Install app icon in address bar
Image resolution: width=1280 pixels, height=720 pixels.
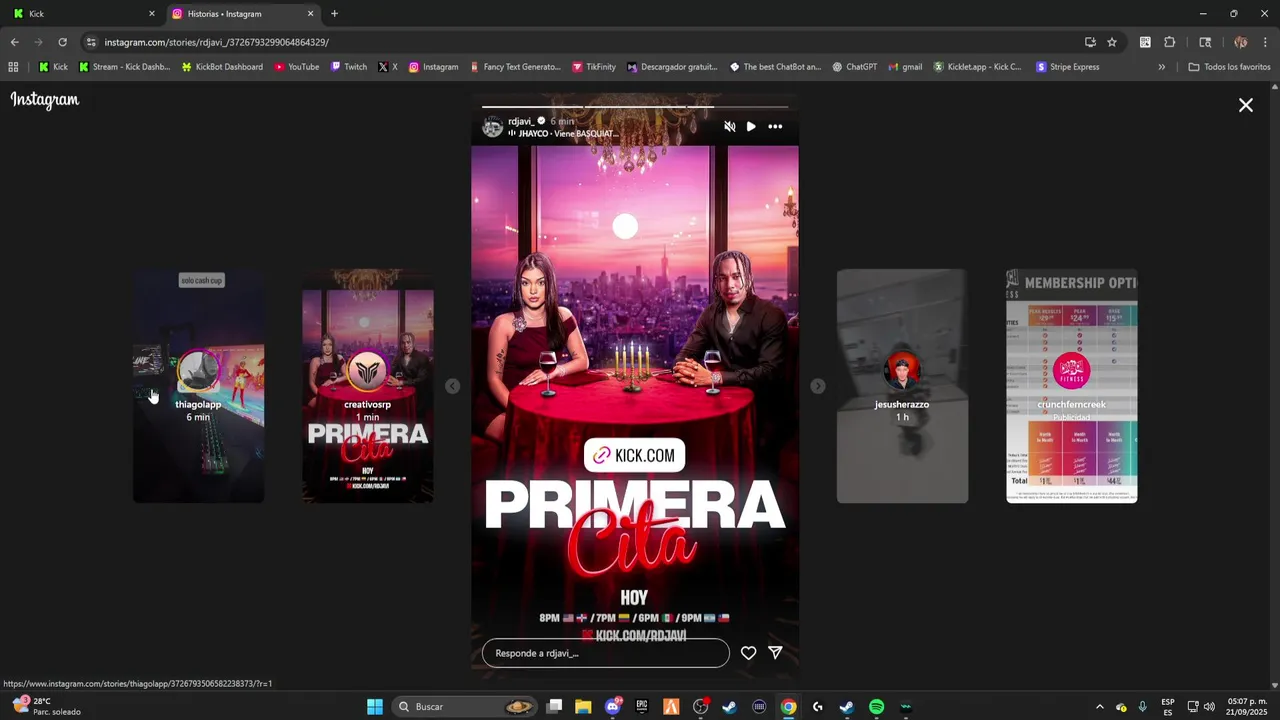pyautogui.click(x=1090, y=42)
